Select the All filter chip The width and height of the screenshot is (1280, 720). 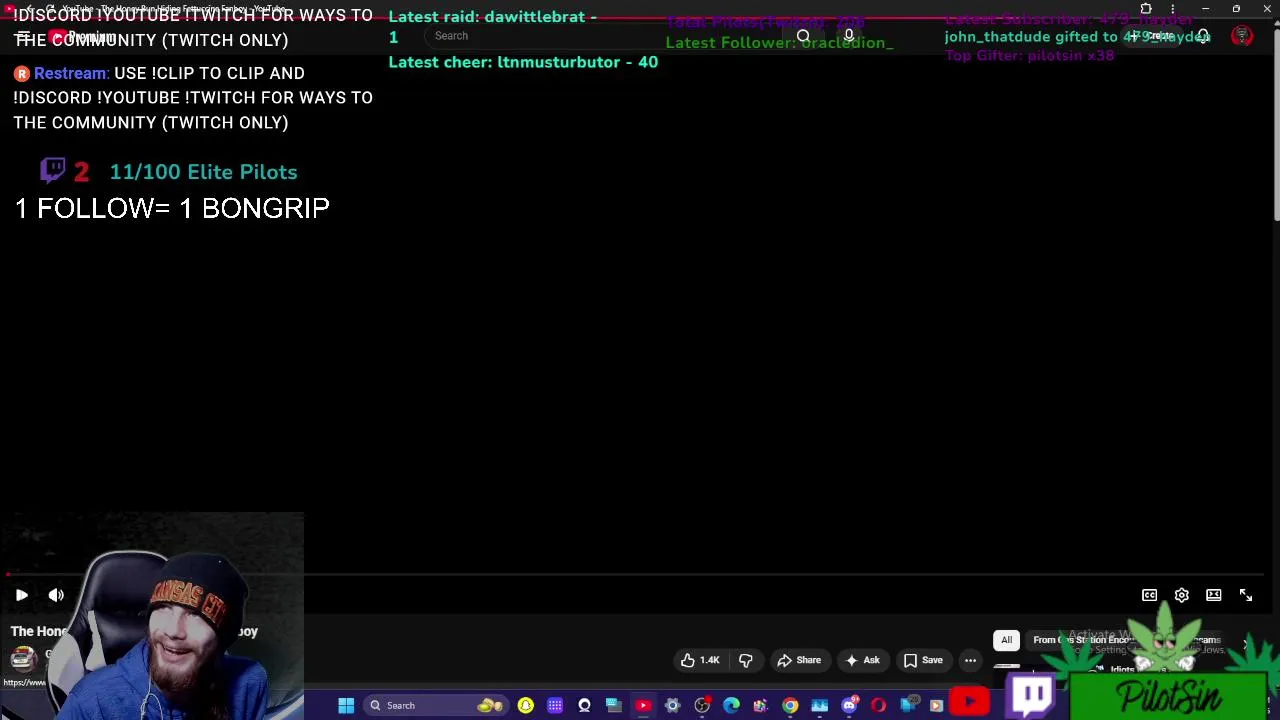click(1007, 640)
